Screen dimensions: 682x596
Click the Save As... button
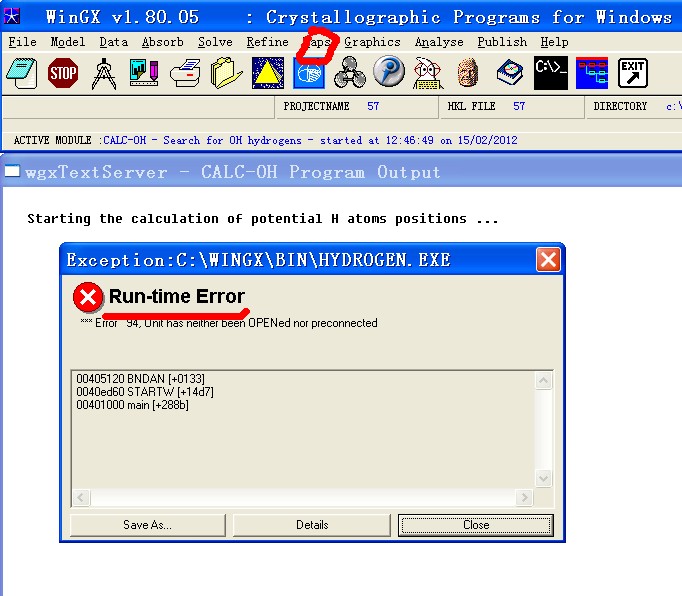(x=147, y=525)
